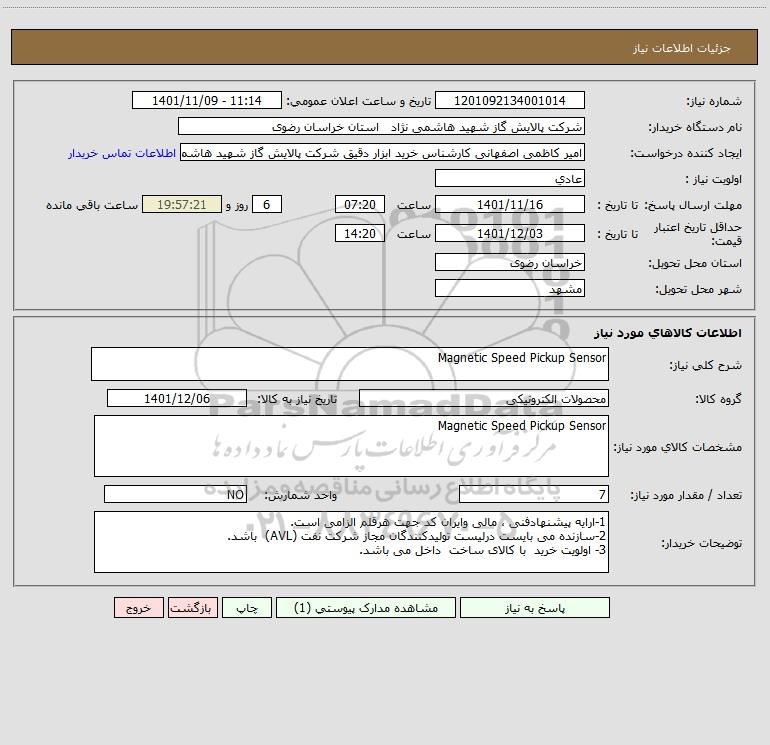
Task: Click the تعداد / مقدار مورد نیاز label
Action: pyautogui.click(x=686, y=496)
